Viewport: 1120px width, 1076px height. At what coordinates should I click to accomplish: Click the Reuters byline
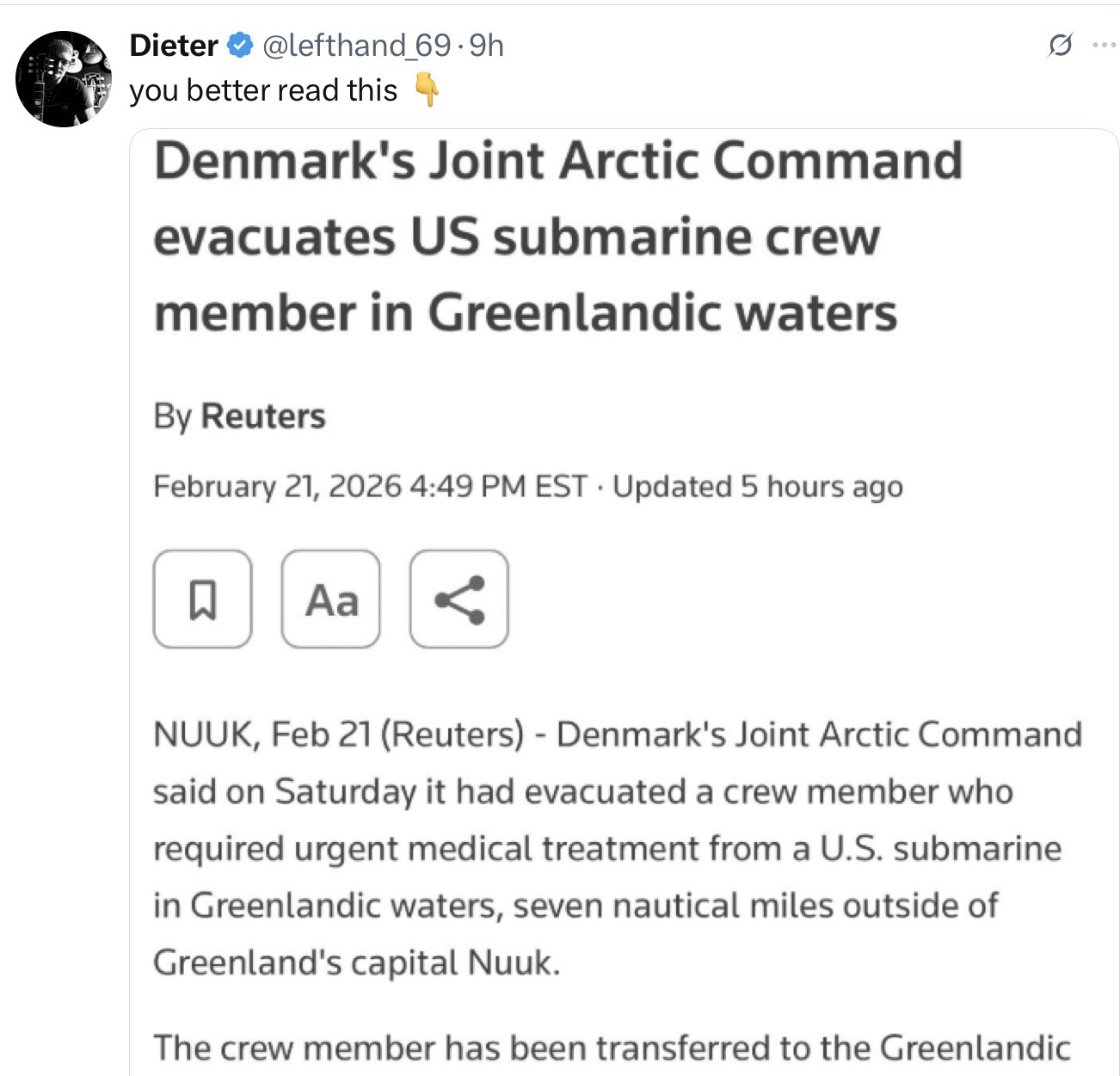(262, 416)
